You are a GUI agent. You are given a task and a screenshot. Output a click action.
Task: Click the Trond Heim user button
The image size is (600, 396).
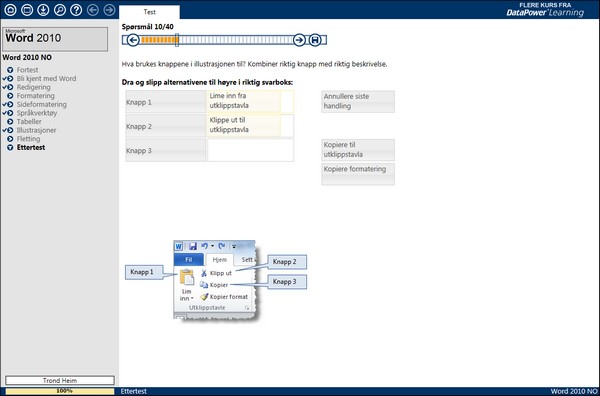[60, 380]
